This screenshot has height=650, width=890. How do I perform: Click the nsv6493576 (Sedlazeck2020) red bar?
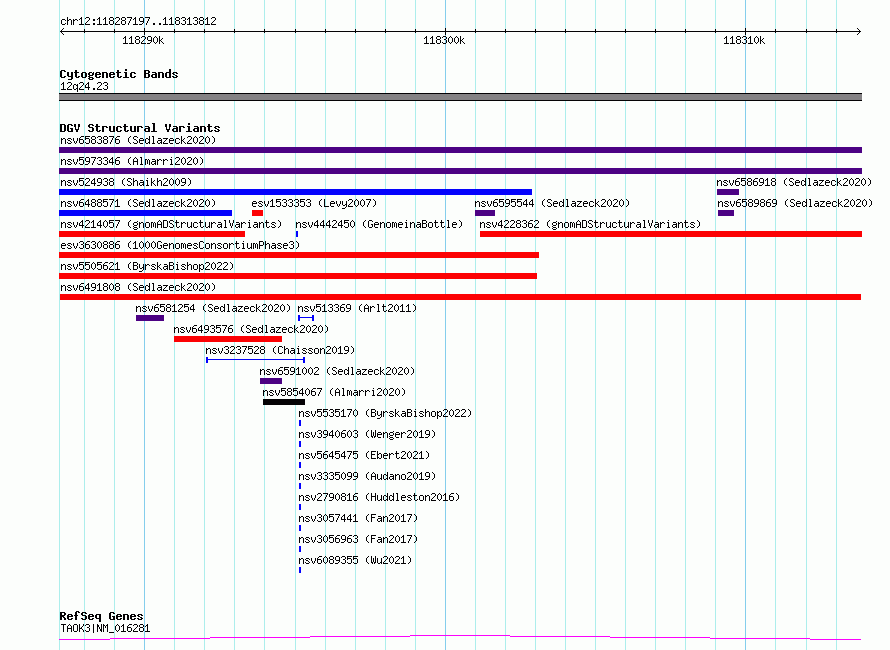coord(228,339)
